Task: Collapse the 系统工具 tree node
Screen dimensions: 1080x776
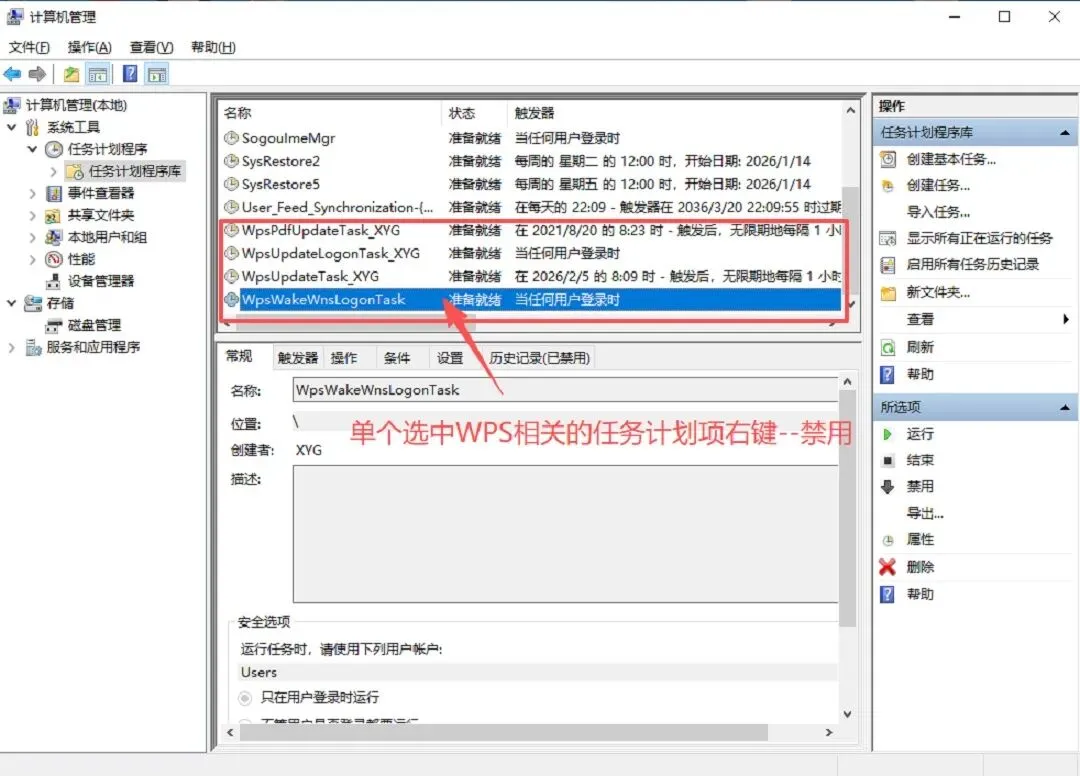Action: click(x=12, y=127)
